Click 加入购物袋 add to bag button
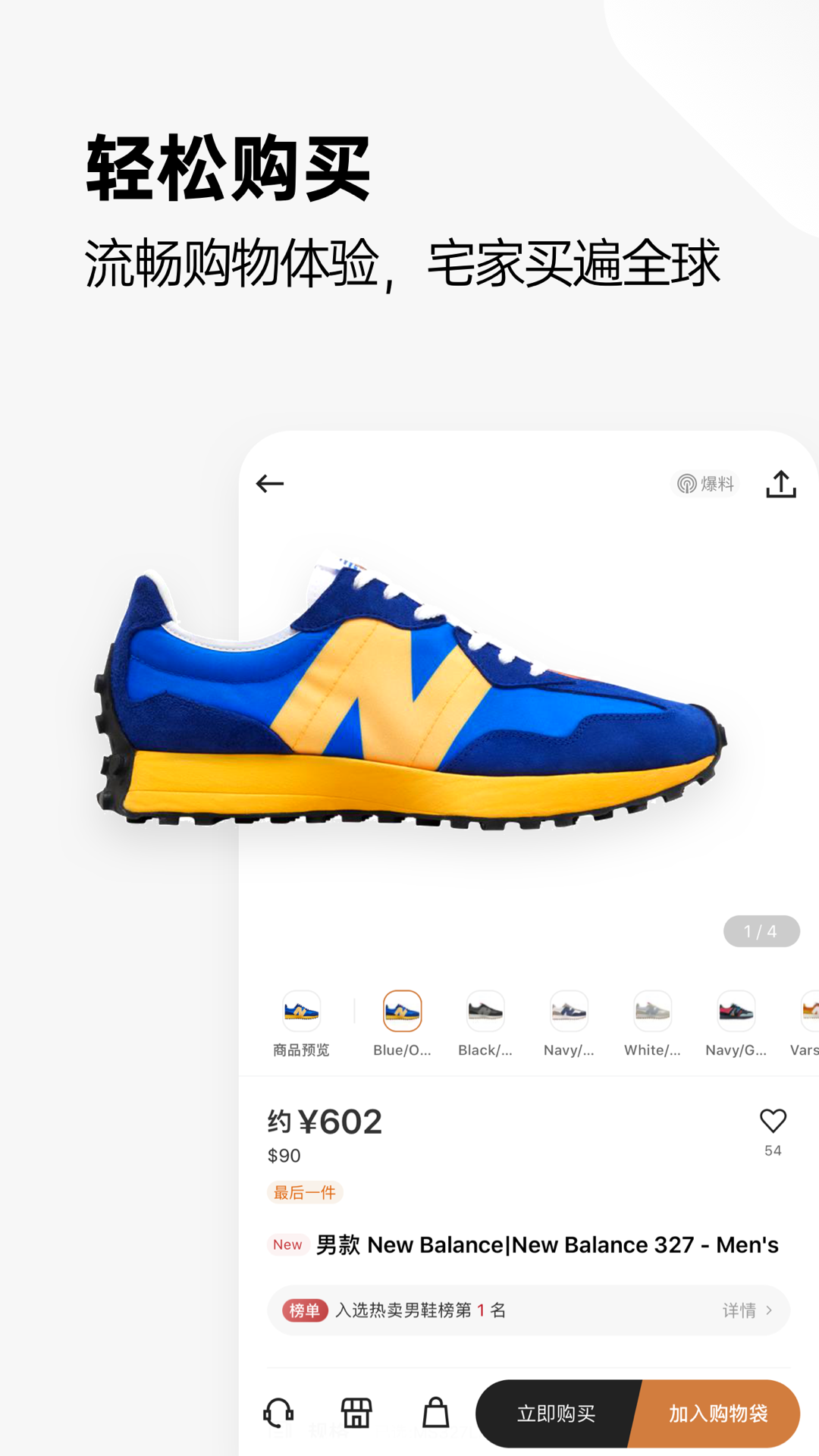This screenshot has width=819, height=1456. 717,1414
